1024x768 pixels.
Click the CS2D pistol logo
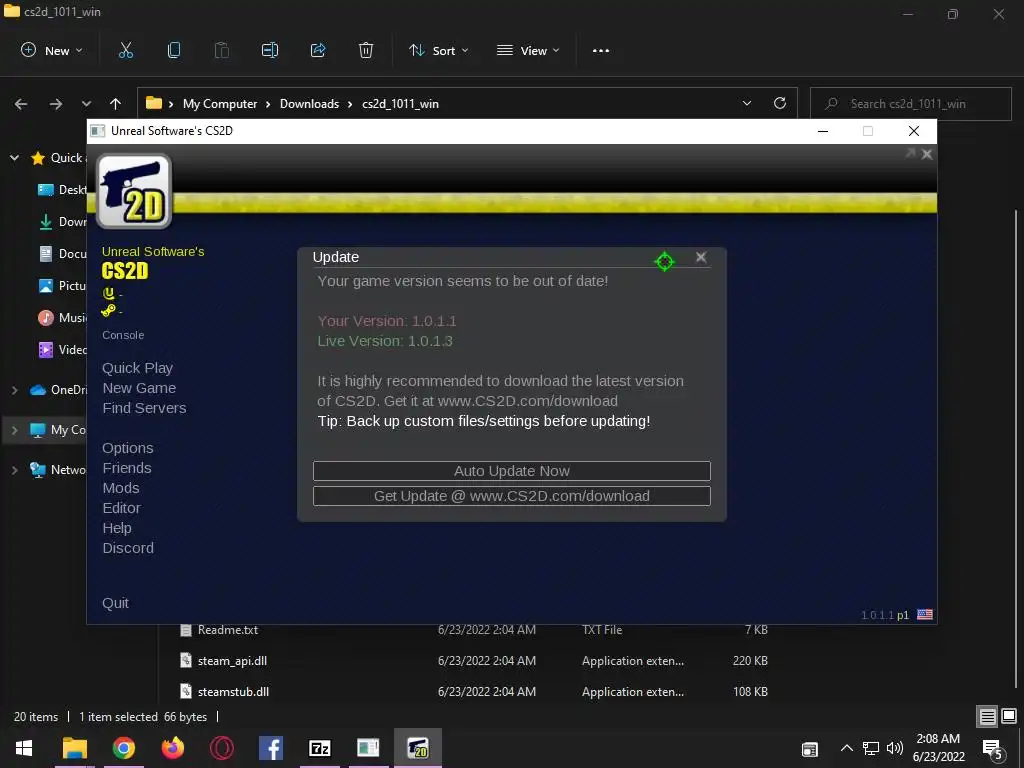point(134,191)
